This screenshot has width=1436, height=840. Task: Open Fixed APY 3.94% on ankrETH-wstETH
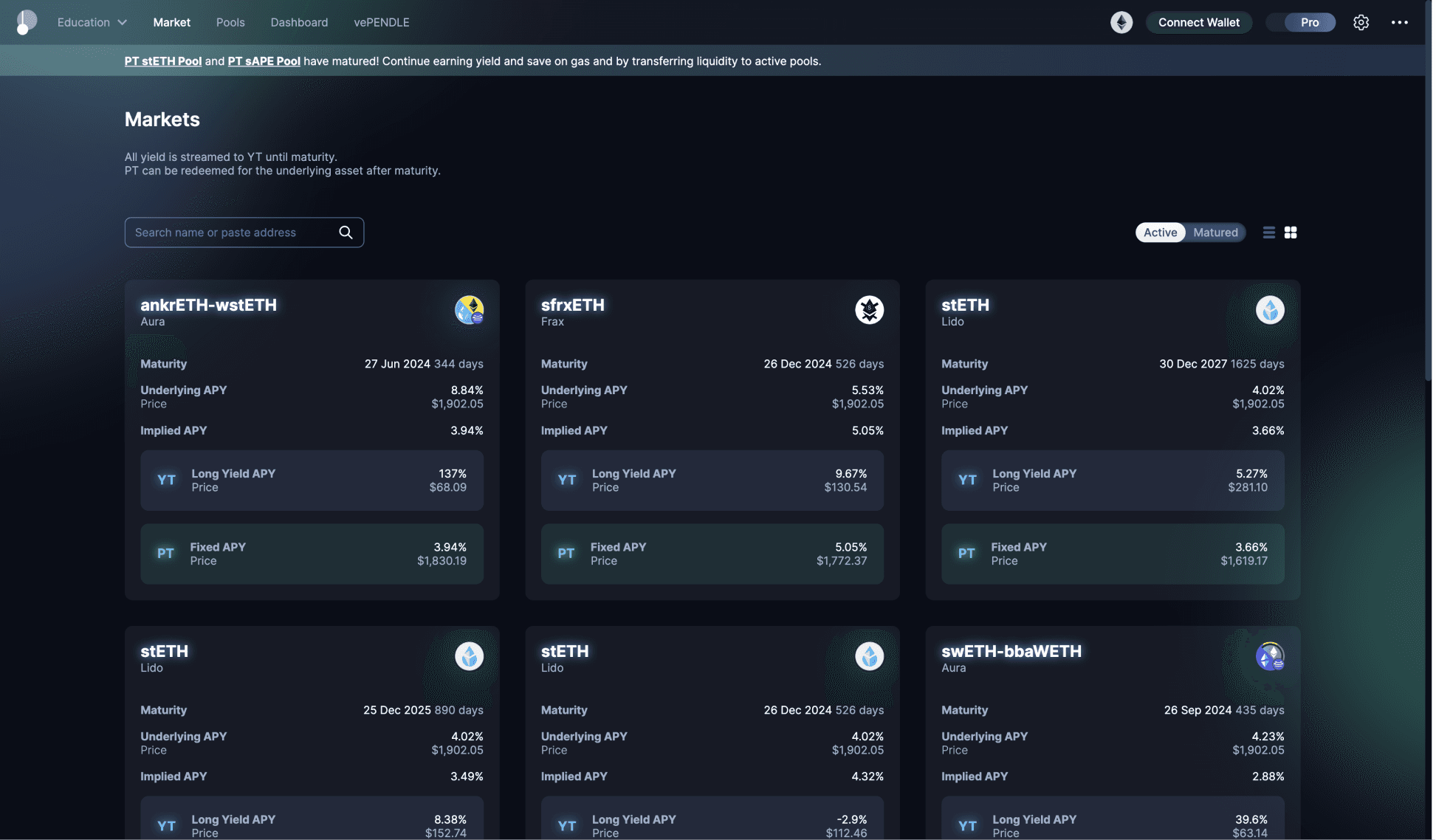point(313,555)
